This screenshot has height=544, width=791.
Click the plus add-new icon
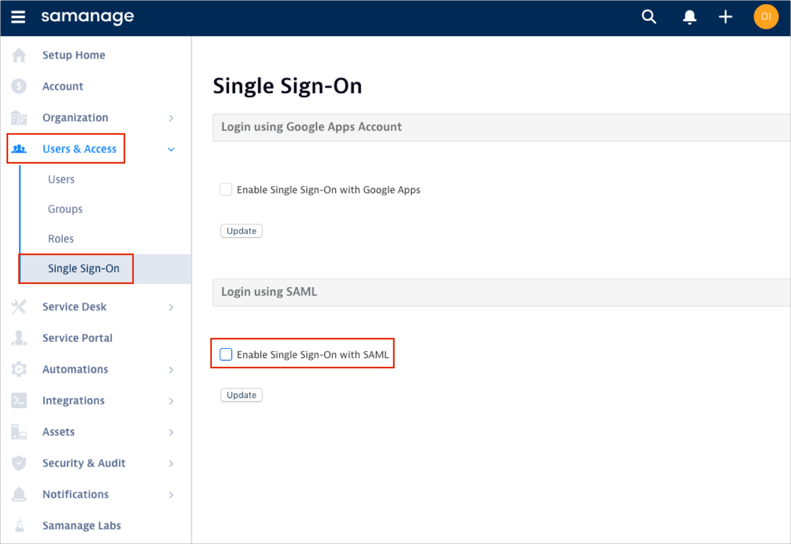pyautogui.click(x=726, y=17)
